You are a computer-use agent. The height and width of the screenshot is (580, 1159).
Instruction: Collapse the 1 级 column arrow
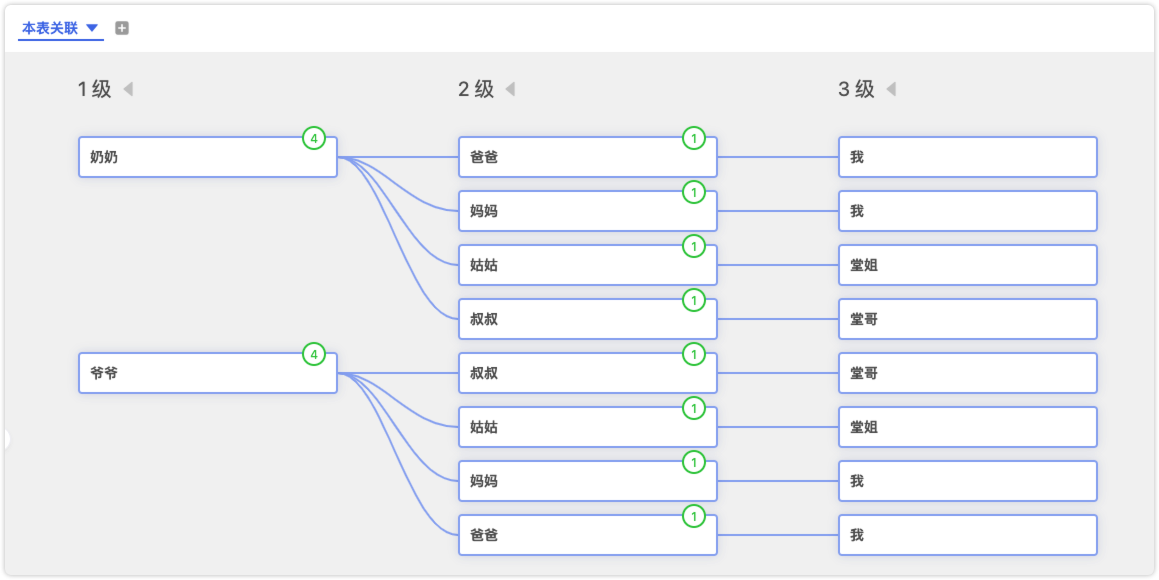(128, 89)
